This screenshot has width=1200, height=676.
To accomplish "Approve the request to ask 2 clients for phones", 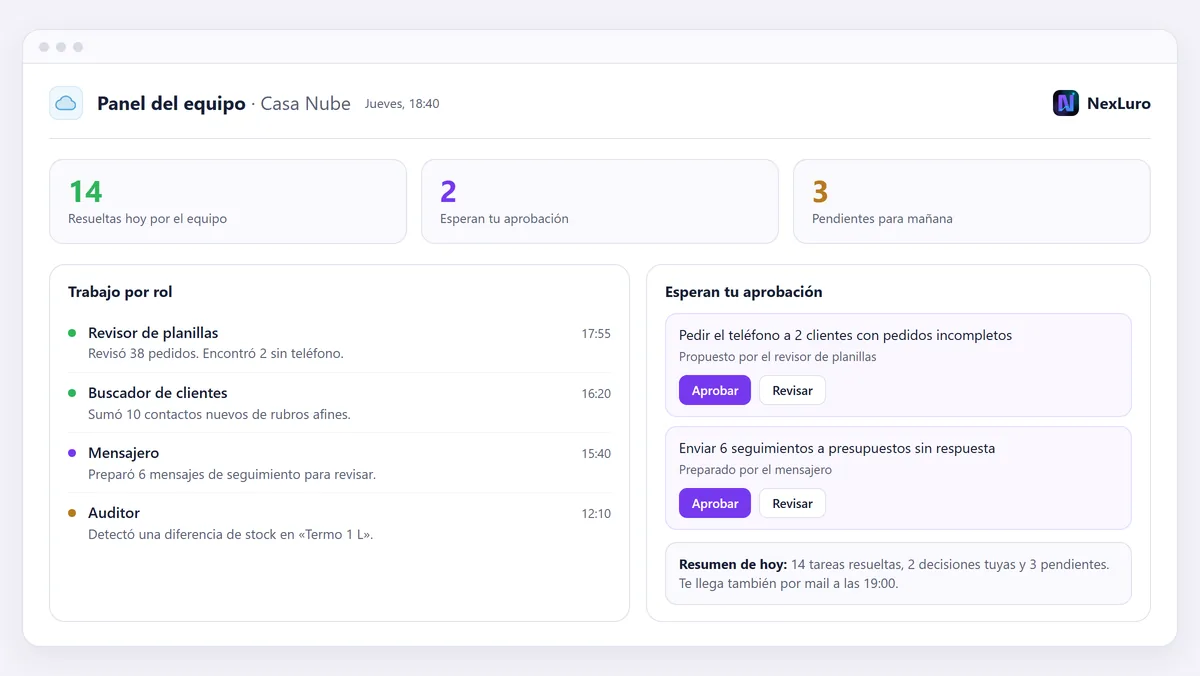I will 715,390.
